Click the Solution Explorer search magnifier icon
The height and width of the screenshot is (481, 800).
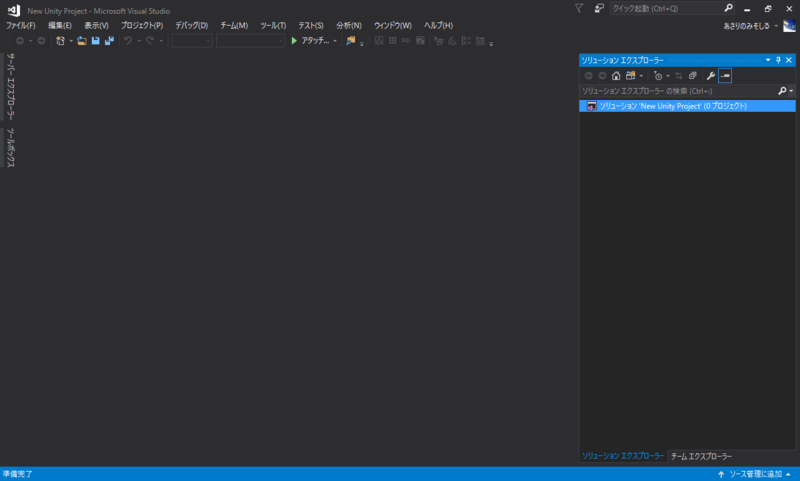(x=782, y=91)
